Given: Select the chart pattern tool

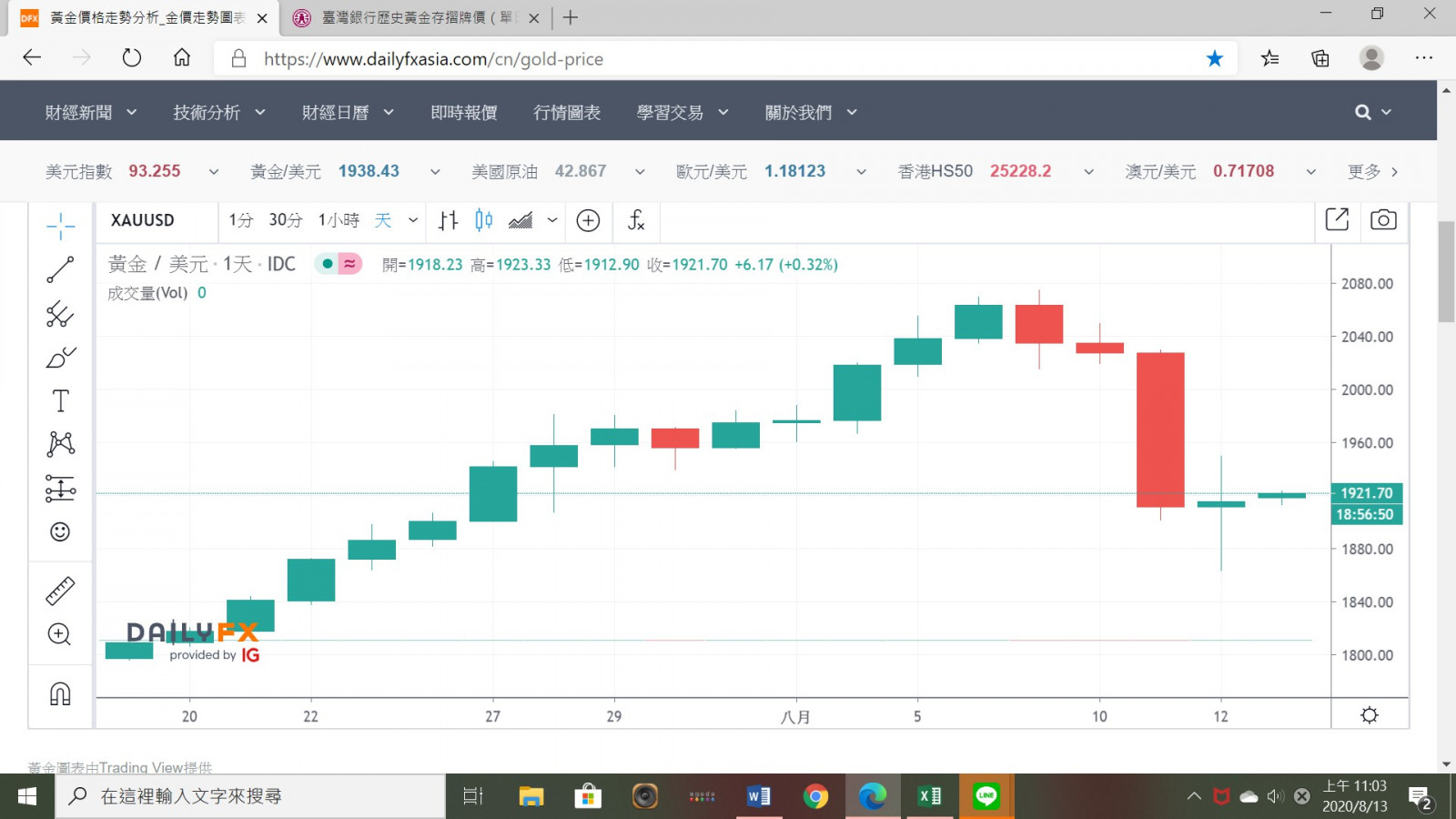Looking at the screenshot, I should [x=60, y=444].
